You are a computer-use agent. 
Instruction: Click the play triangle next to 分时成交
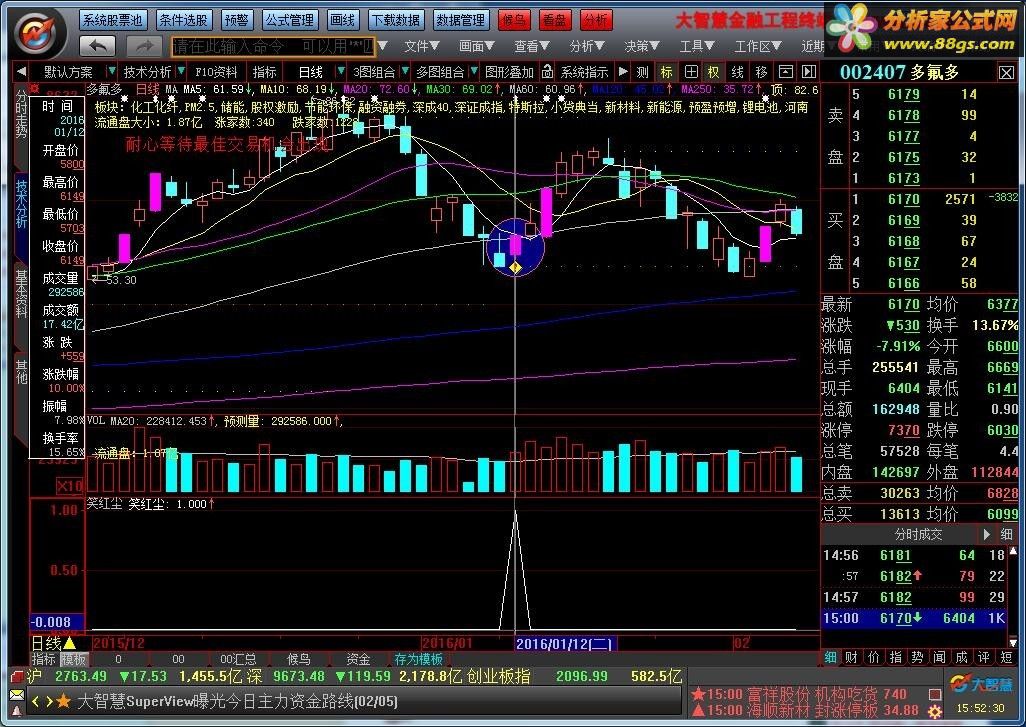[987, 534]
